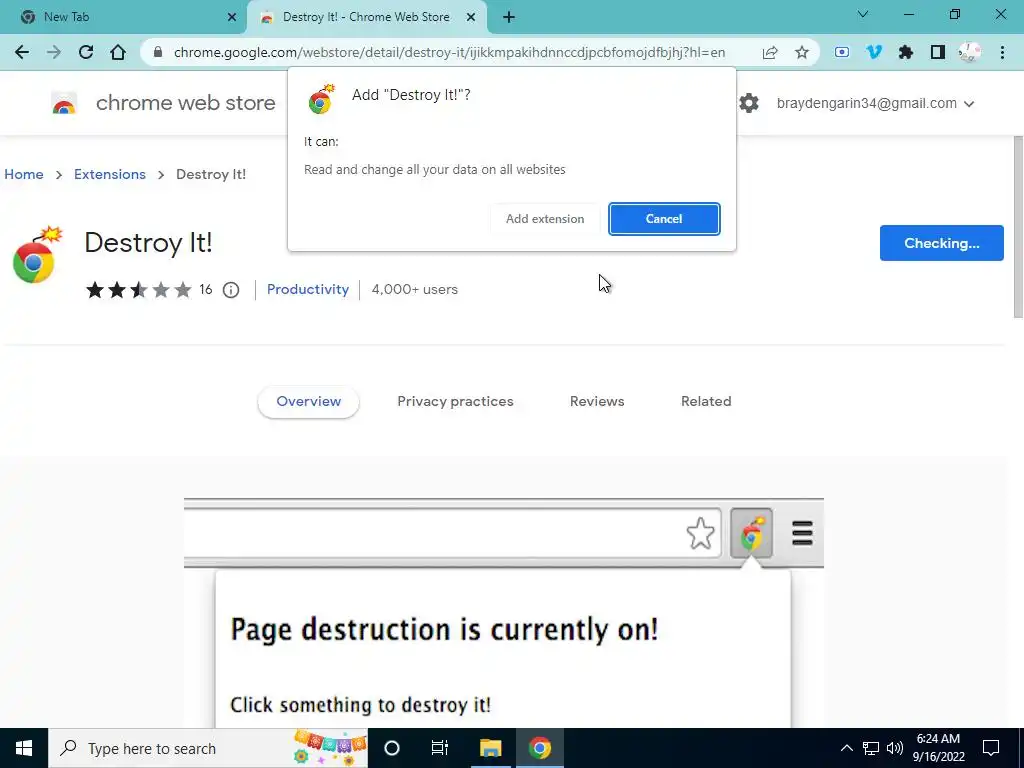Open the Chrome profile avatar
Viewport: 1024px width, 768px height.
(x=970, y=52)
